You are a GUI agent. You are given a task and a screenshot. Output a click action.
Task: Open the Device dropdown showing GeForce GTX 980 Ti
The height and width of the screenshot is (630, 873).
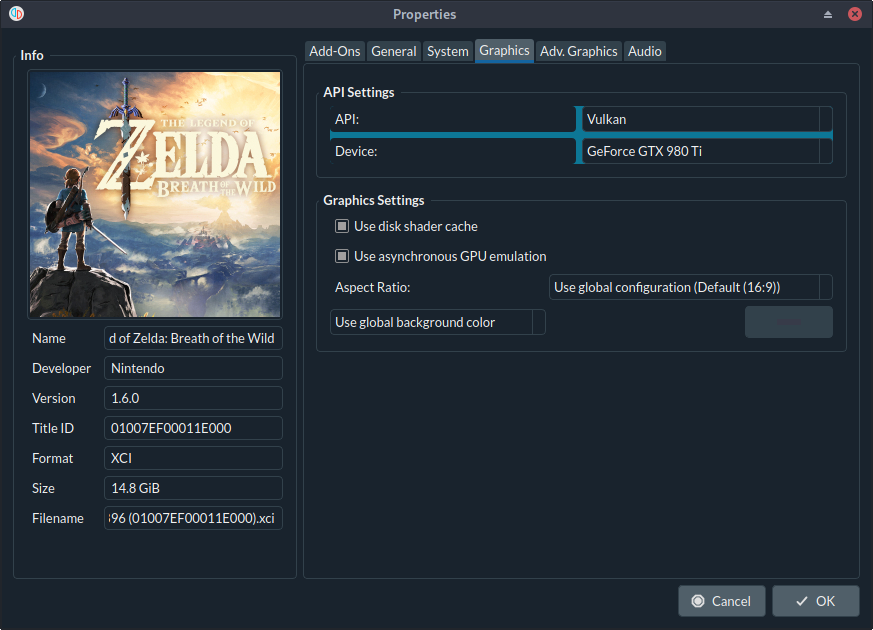(706, 152)
